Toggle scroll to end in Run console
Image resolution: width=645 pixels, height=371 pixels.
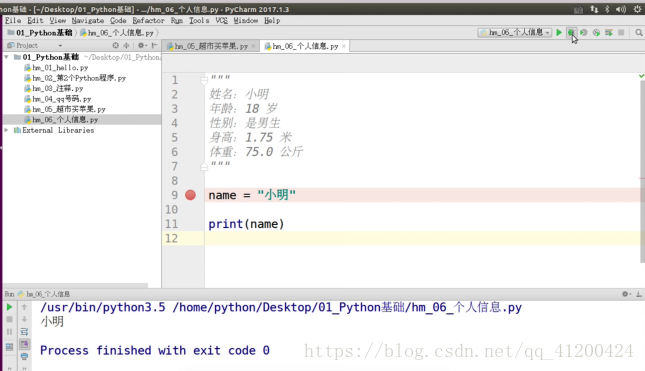tap(24, 344)
